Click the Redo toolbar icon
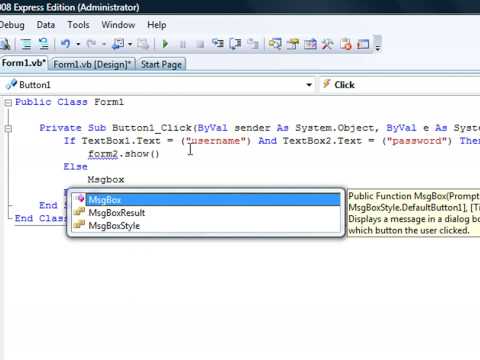The width and height of the screenshot is (480, 360). point(91,44)
